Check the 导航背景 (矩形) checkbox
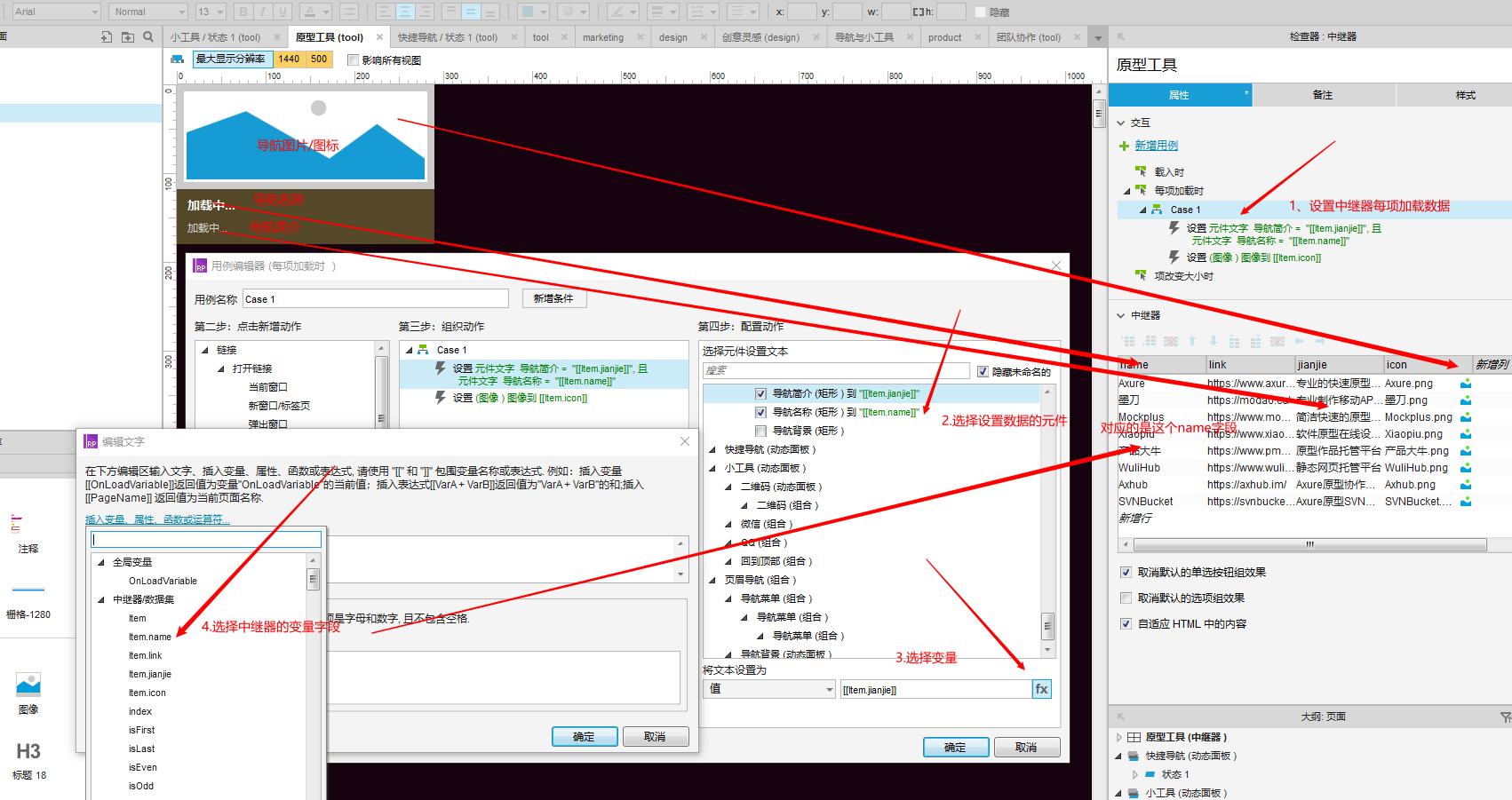 [x=760, y=431]
